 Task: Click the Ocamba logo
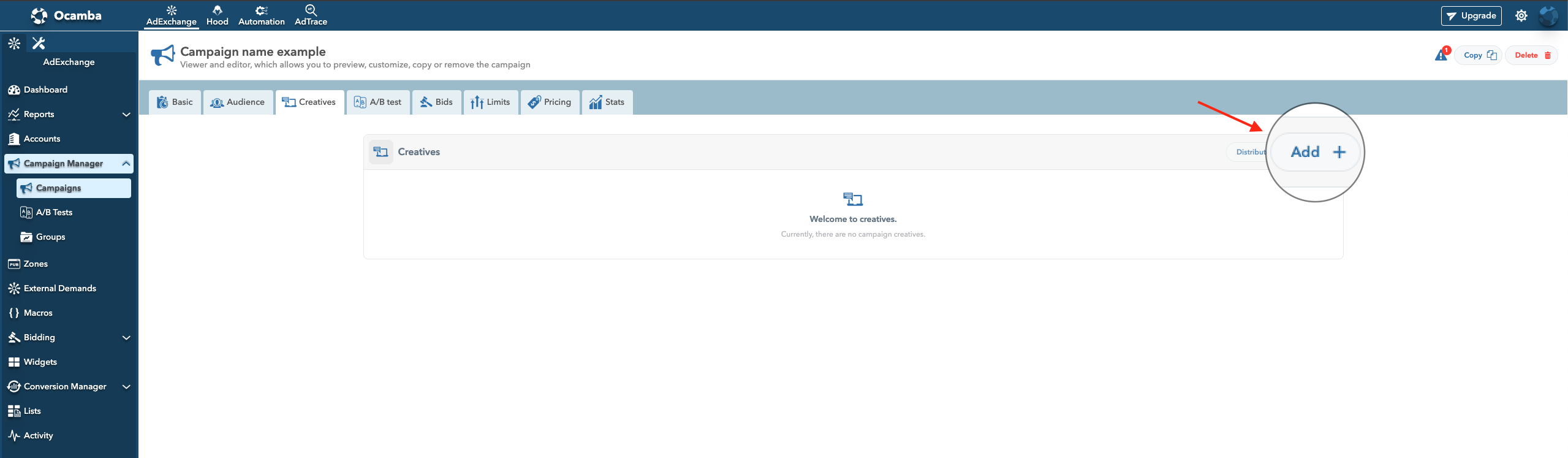[x=66, y=15]
